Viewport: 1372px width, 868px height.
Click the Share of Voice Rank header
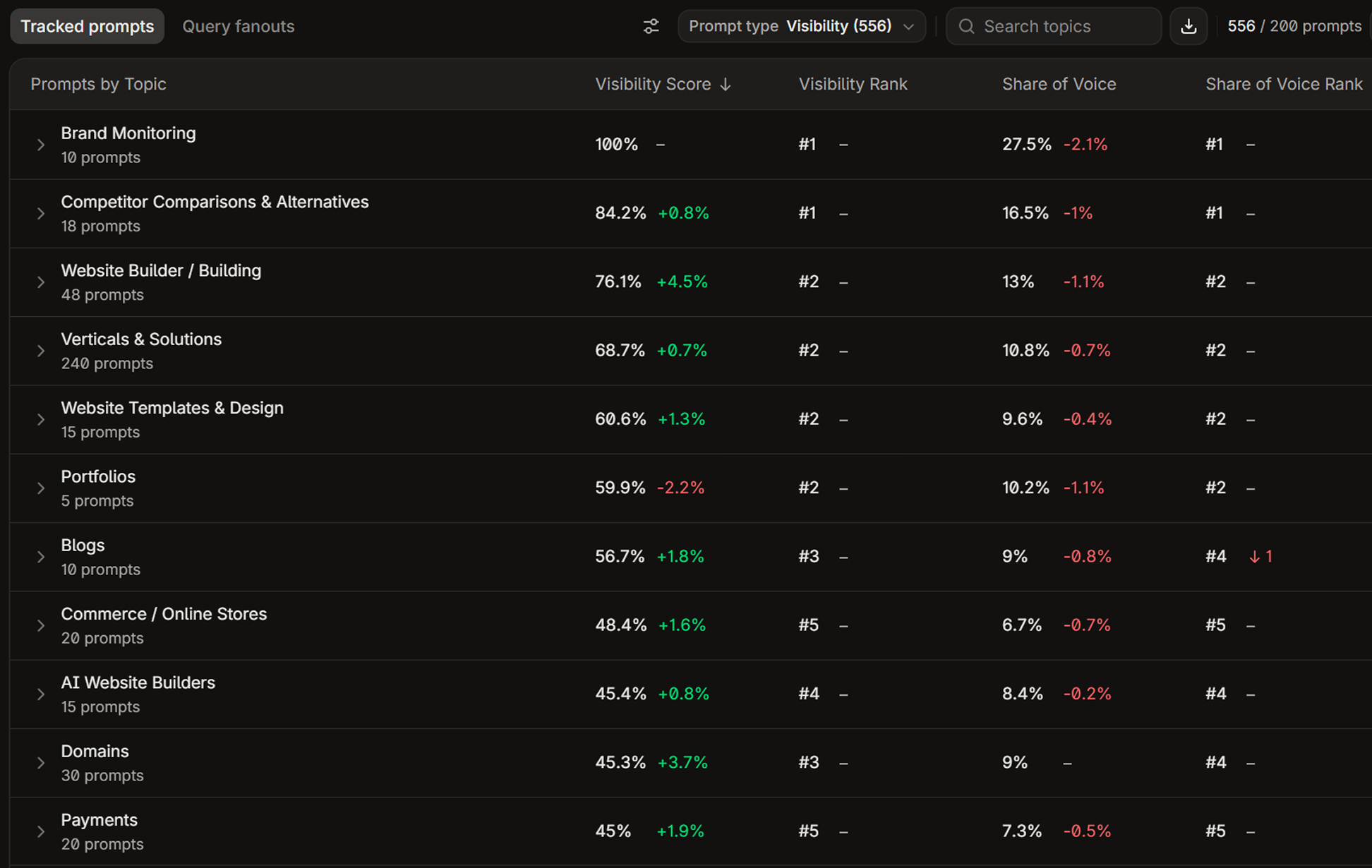(1284, 84)
